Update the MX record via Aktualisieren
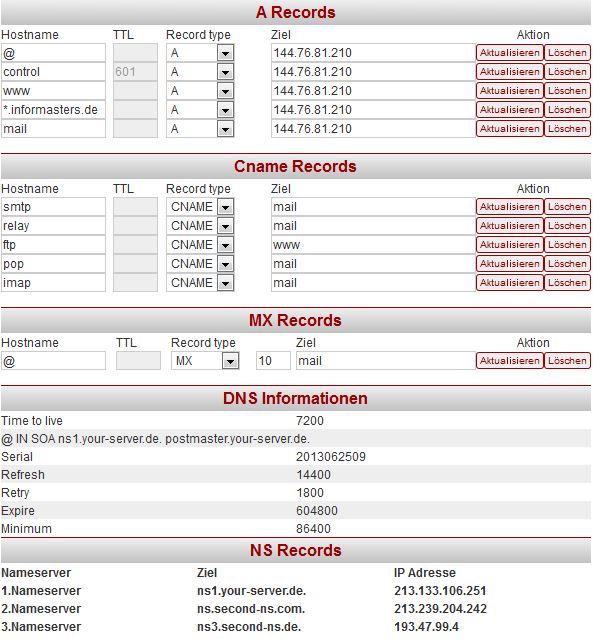This screenshot has width=593, height=639. click(509, 361)
